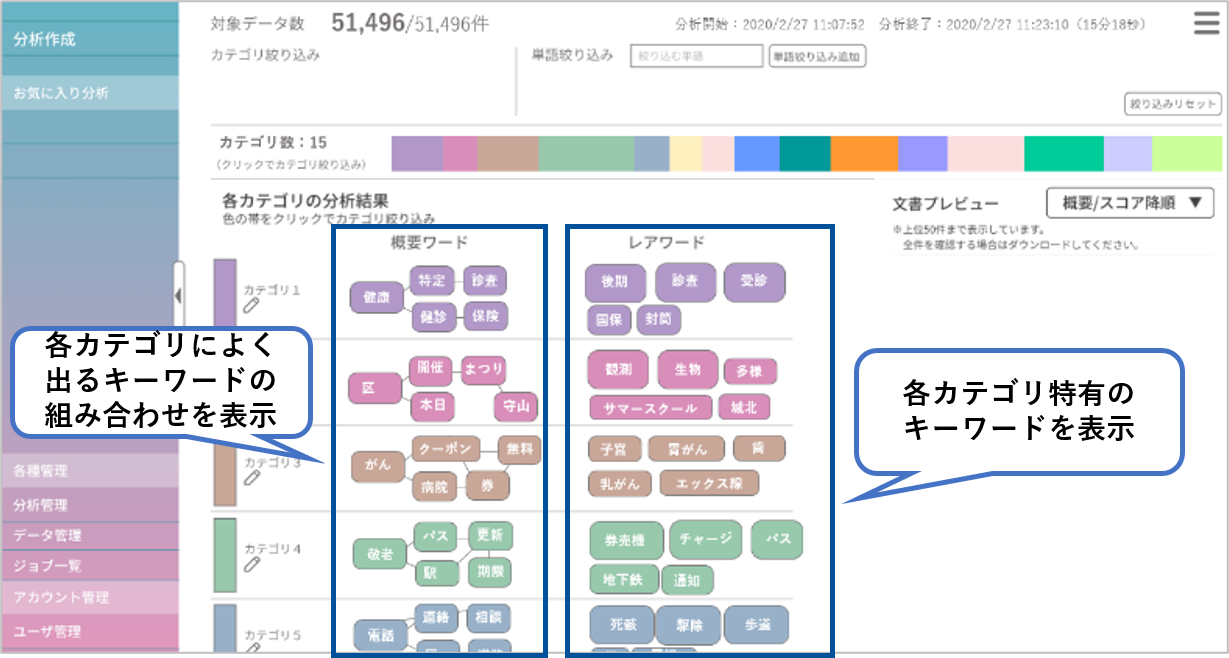Filter by the purple first category segment
This screenshot has width=1229, height=658.
tap(417, 154)
